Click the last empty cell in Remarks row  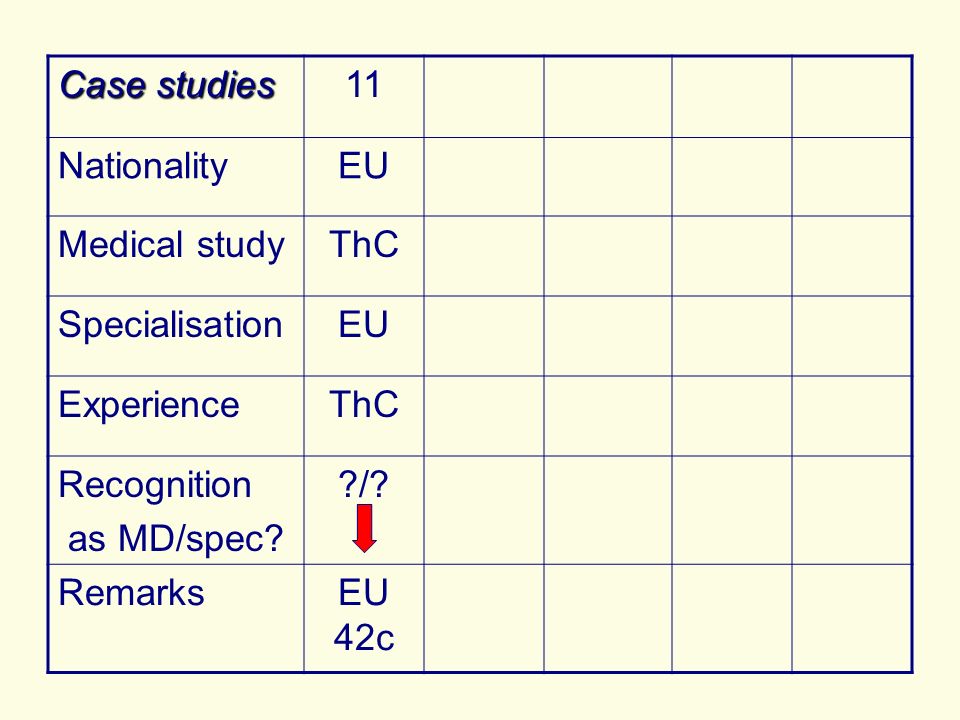click(852, 618)
